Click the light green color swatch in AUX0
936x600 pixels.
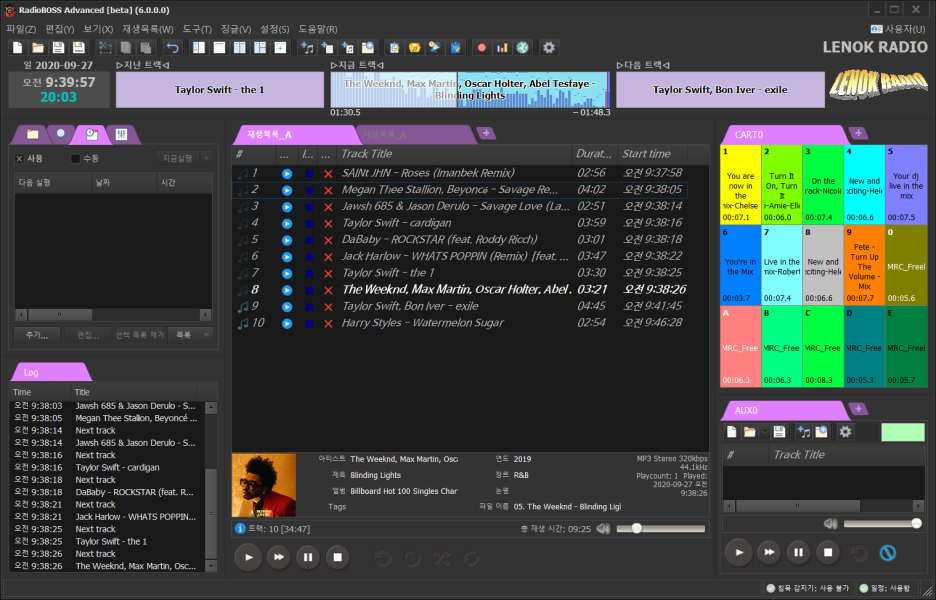tap(903, 432)
